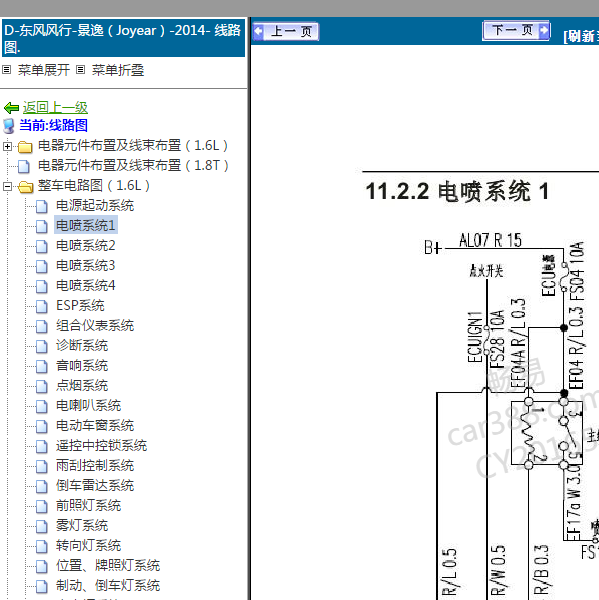This screenshot has height=600, width=599.
Task: Open 电喷系统3 diagram
Action: pyautogui.click(x=86, y=266)
